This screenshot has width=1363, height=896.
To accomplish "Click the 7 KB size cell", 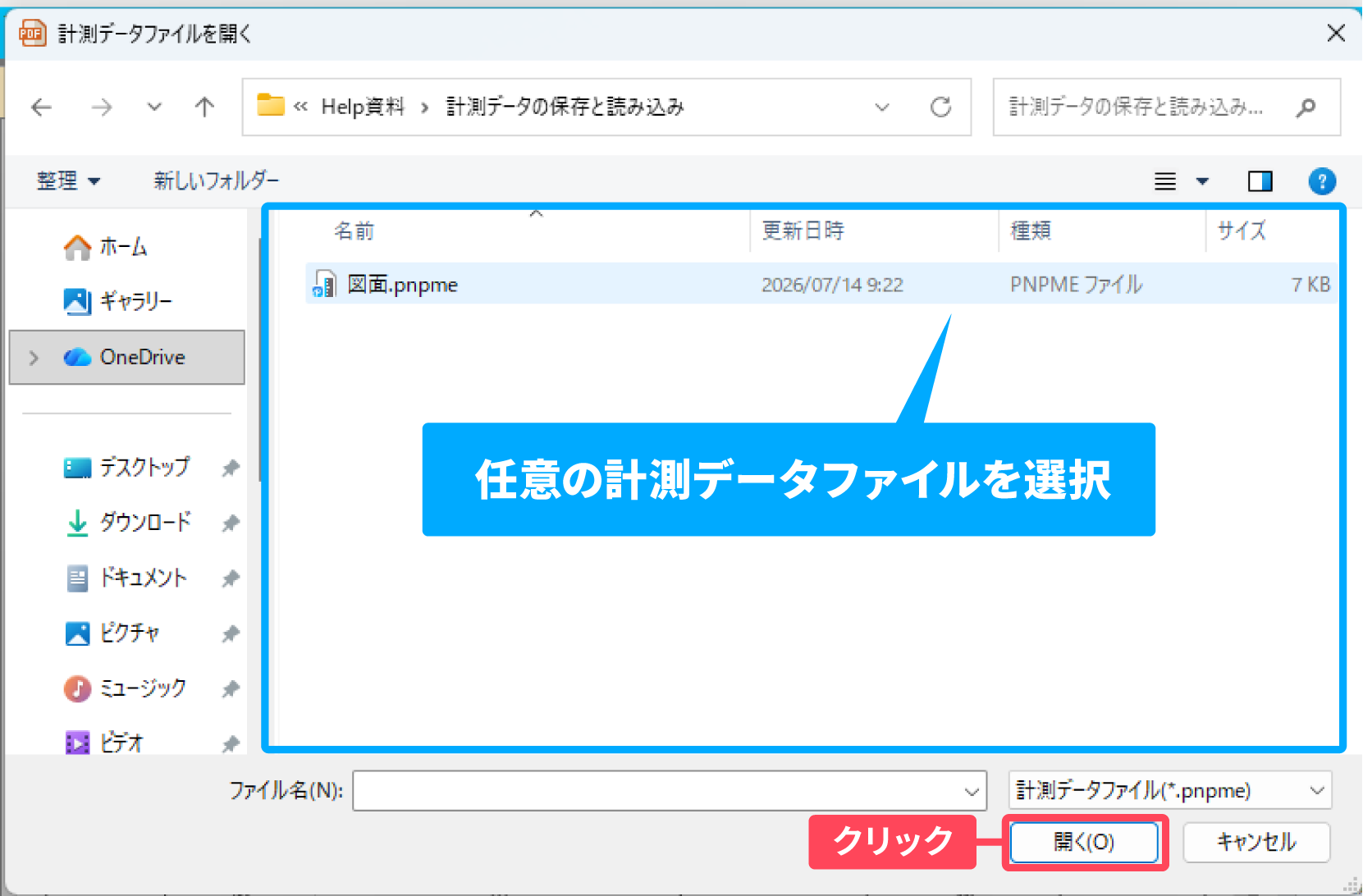I will point(1310,285).
